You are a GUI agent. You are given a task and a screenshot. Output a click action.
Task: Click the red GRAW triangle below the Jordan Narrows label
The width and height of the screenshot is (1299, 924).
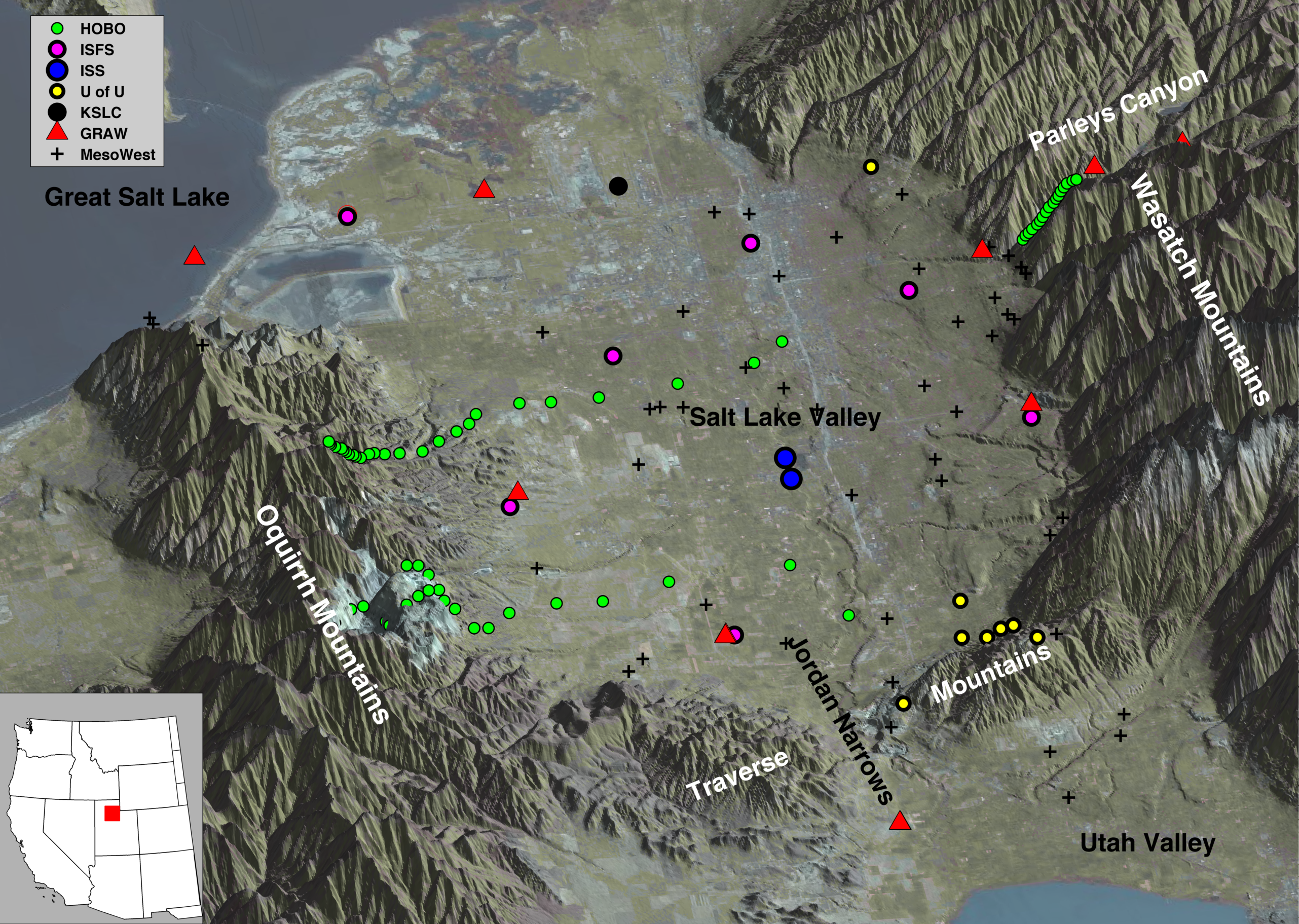(x=900, y=821)
